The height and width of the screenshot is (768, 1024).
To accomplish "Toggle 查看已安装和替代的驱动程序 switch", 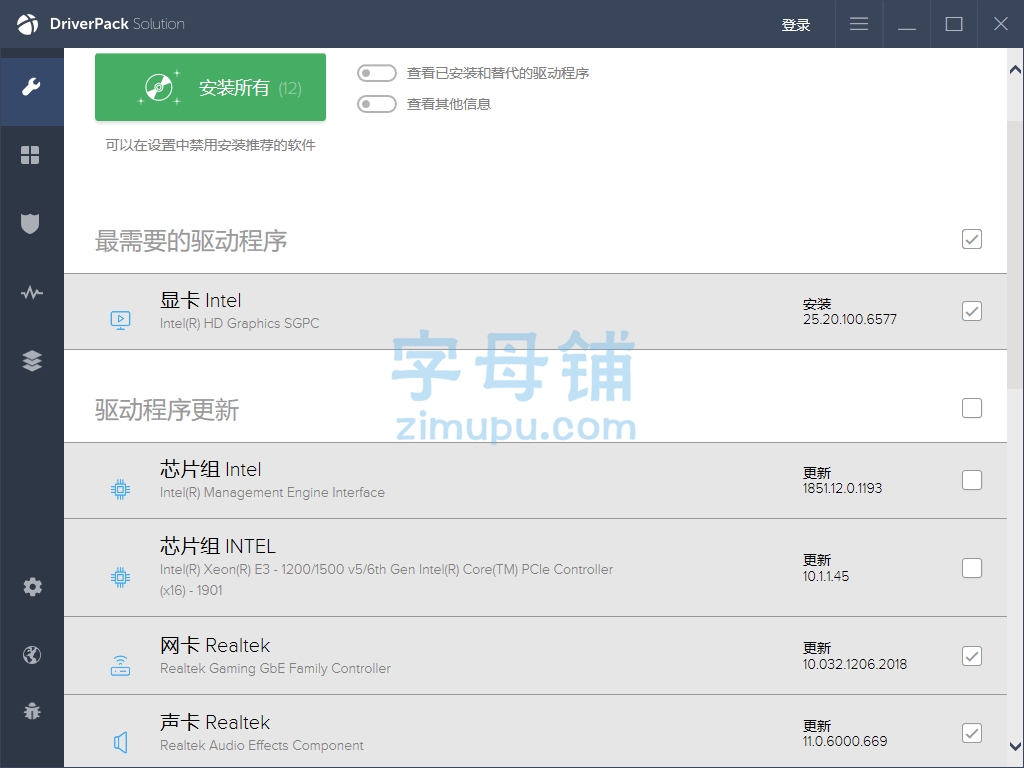I will pyautogui.click(x=377, y=73).
